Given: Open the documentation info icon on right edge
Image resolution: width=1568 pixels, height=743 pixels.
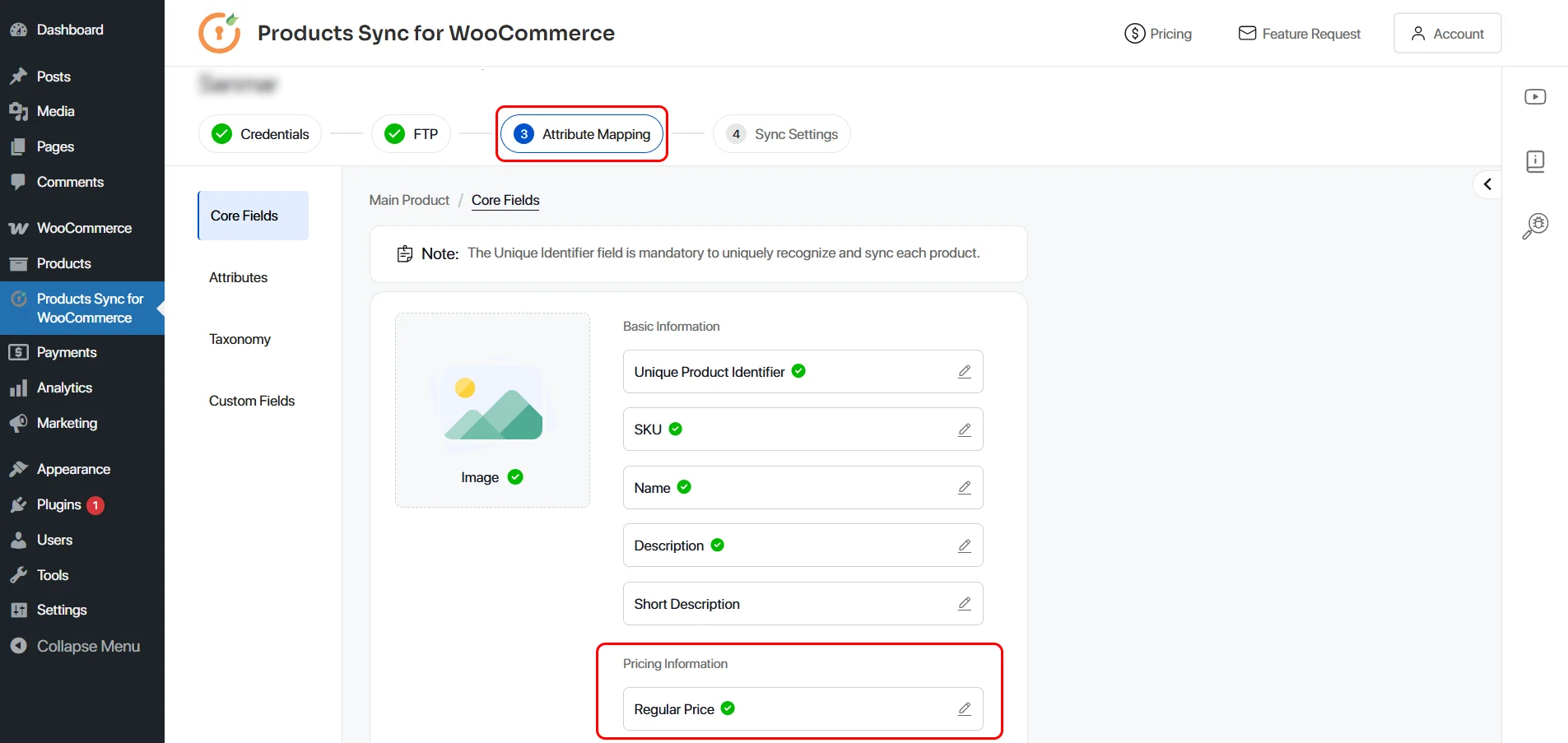Looking at the screenshot, I should (1534, 161).
